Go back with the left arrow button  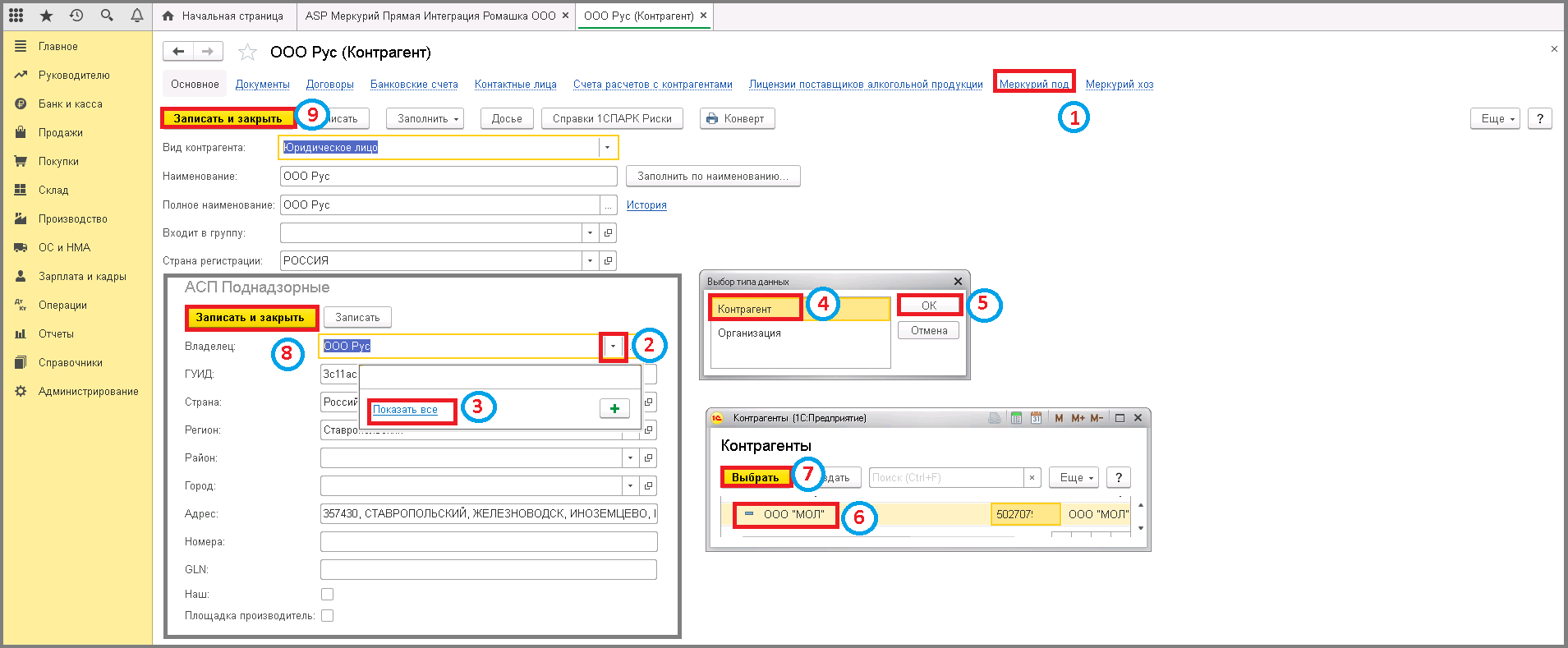click(x=178, y=52)
